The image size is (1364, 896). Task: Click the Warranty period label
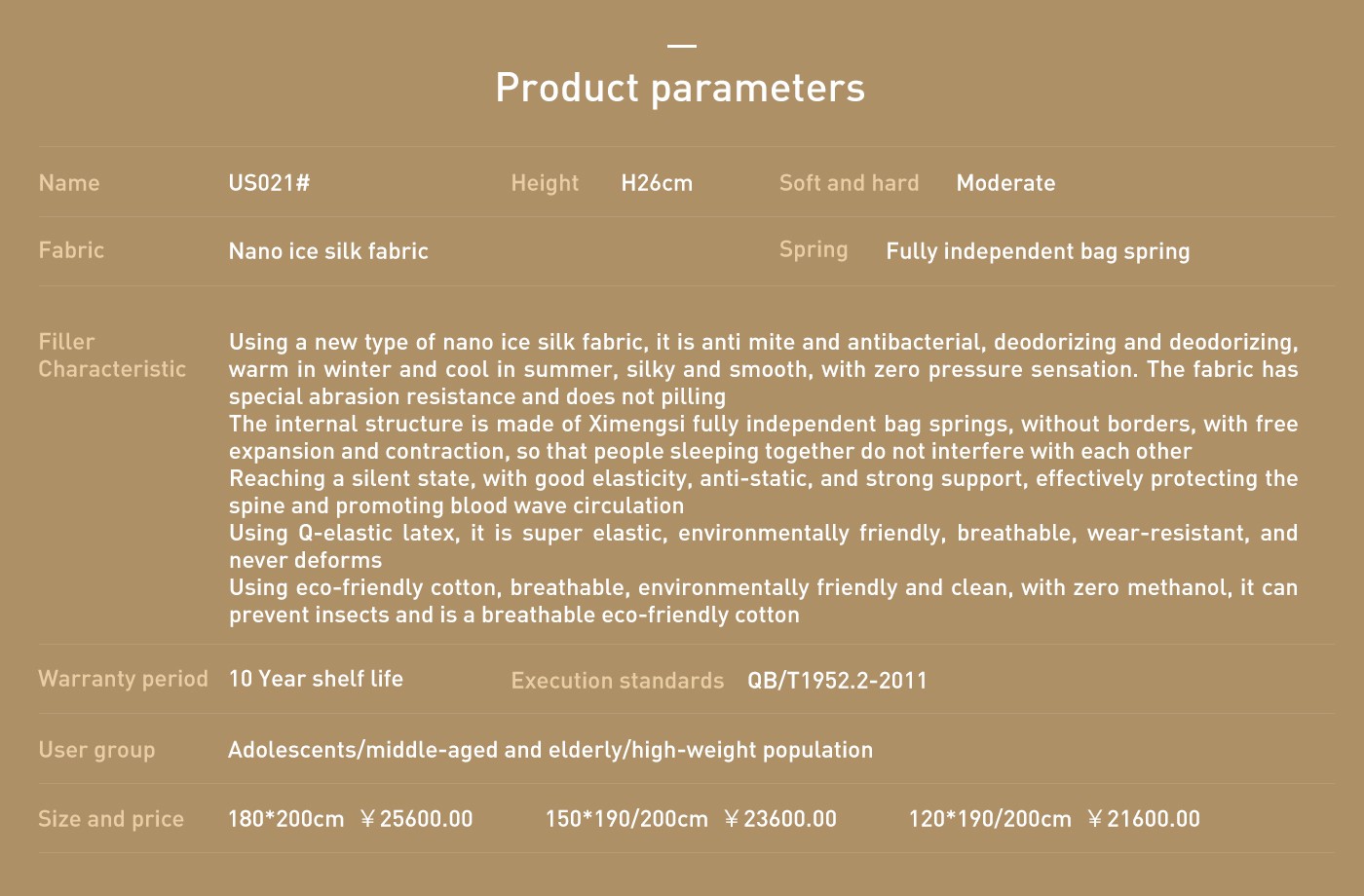point(123,679)
